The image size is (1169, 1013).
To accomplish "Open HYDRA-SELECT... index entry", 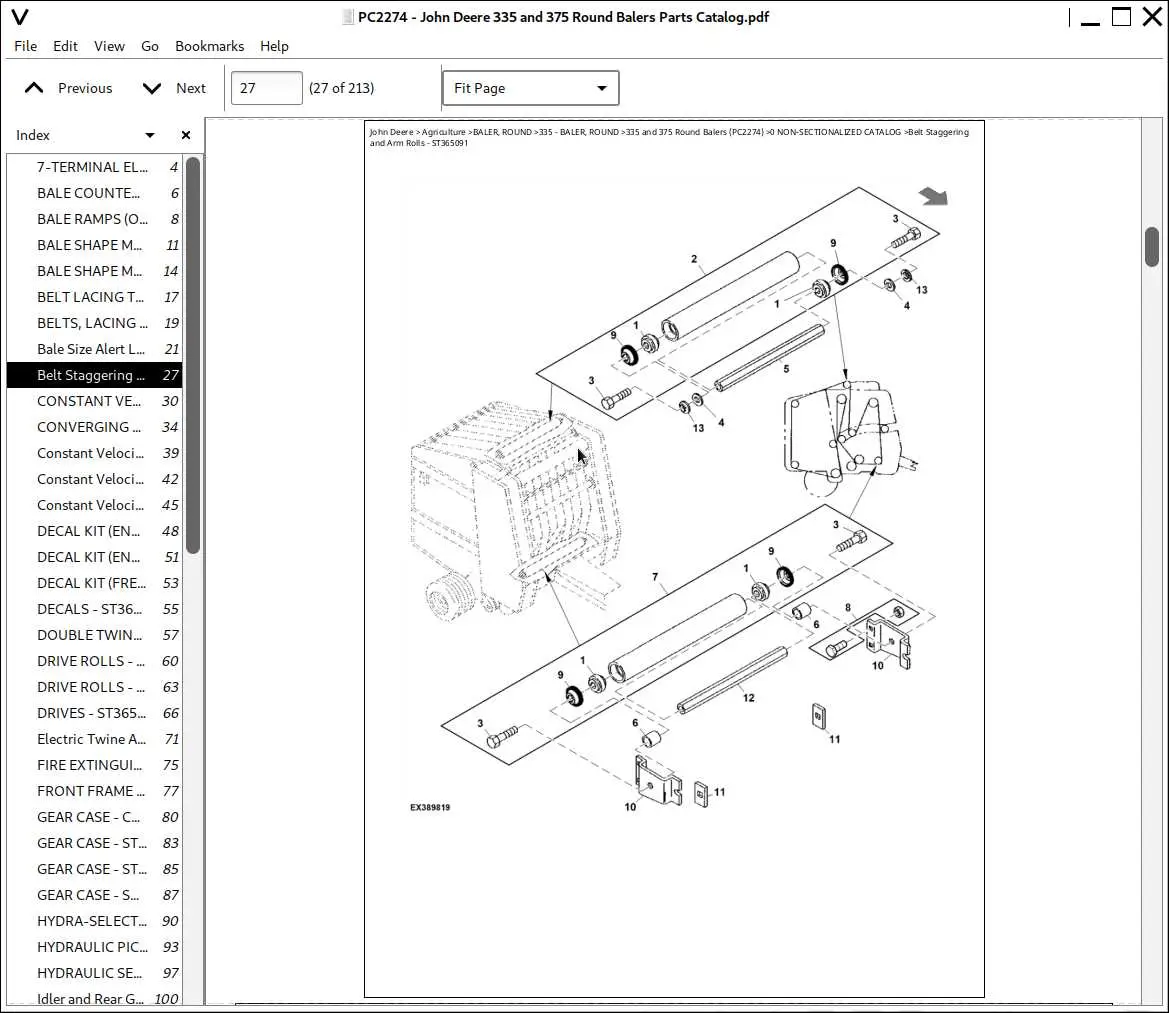I will (95, 921).
